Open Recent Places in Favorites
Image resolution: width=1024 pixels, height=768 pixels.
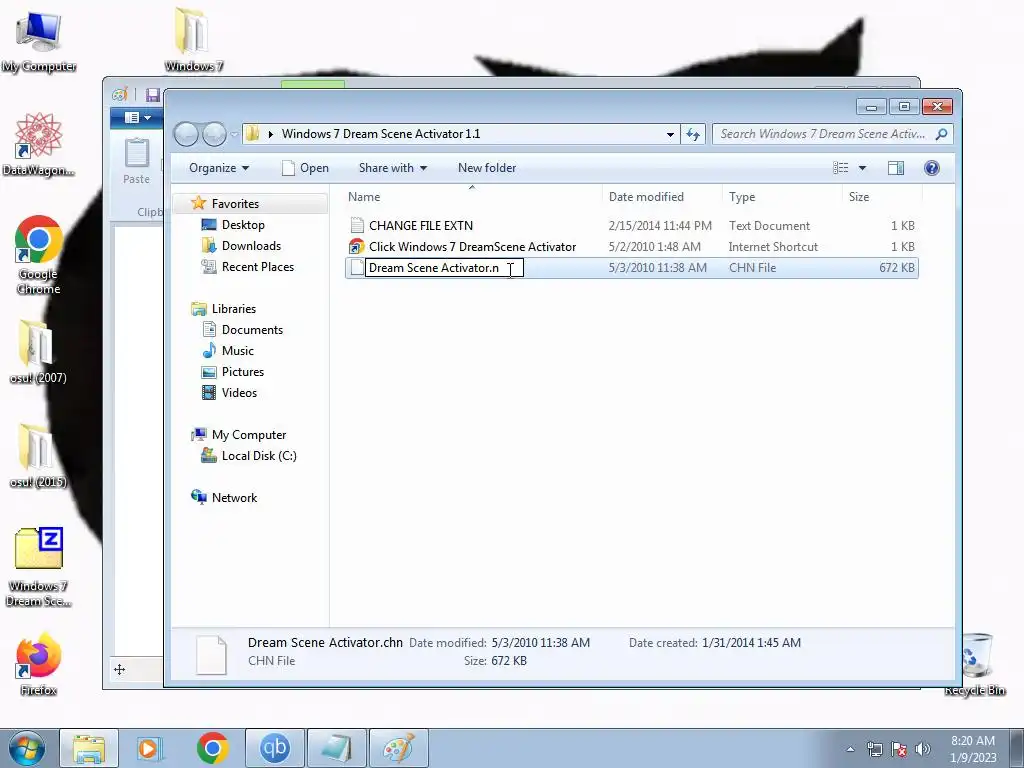click(x=257, y=266)
